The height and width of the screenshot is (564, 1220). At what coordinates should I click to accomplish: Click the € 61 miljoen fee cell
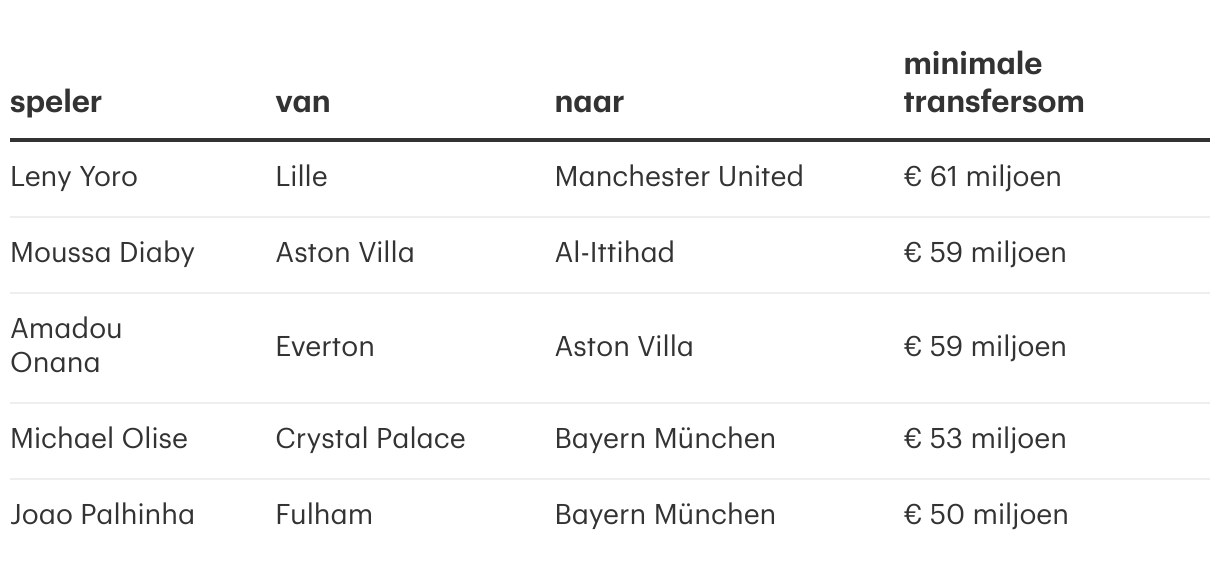pos(982,177)
